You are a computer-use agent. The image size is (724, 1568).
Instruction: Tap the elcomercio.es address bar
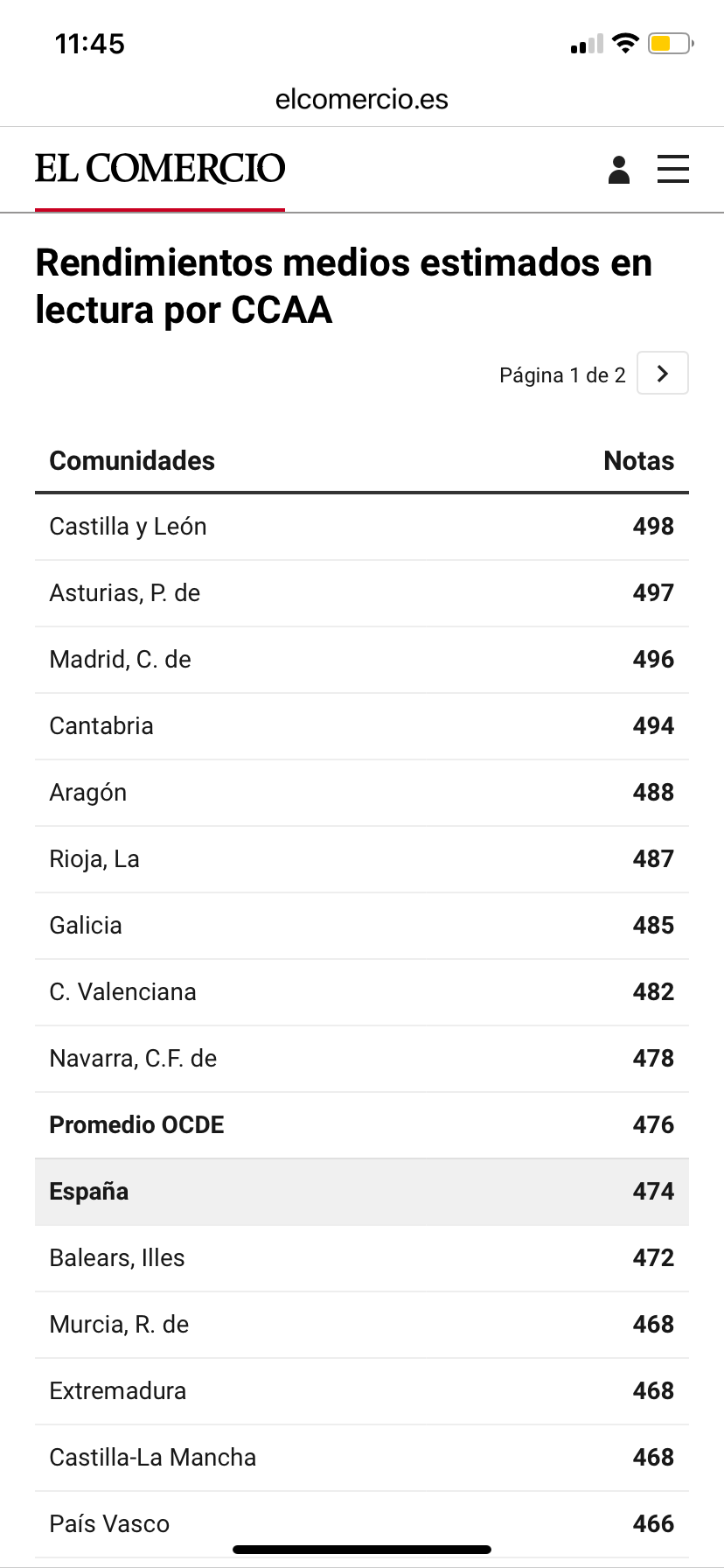[x=362, y=99]
